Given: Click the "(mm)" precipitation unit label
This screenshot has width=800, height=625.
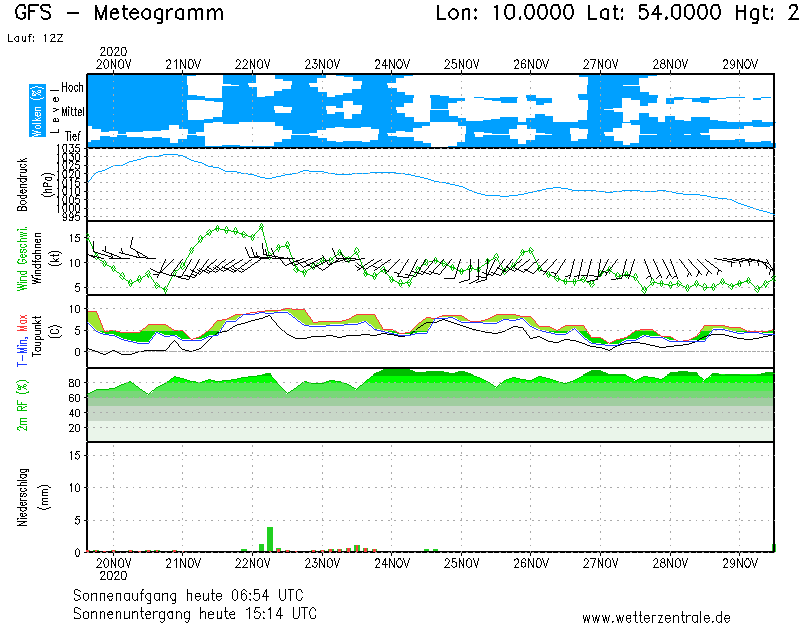Looking at the screenshot, I should pos(45,497).
